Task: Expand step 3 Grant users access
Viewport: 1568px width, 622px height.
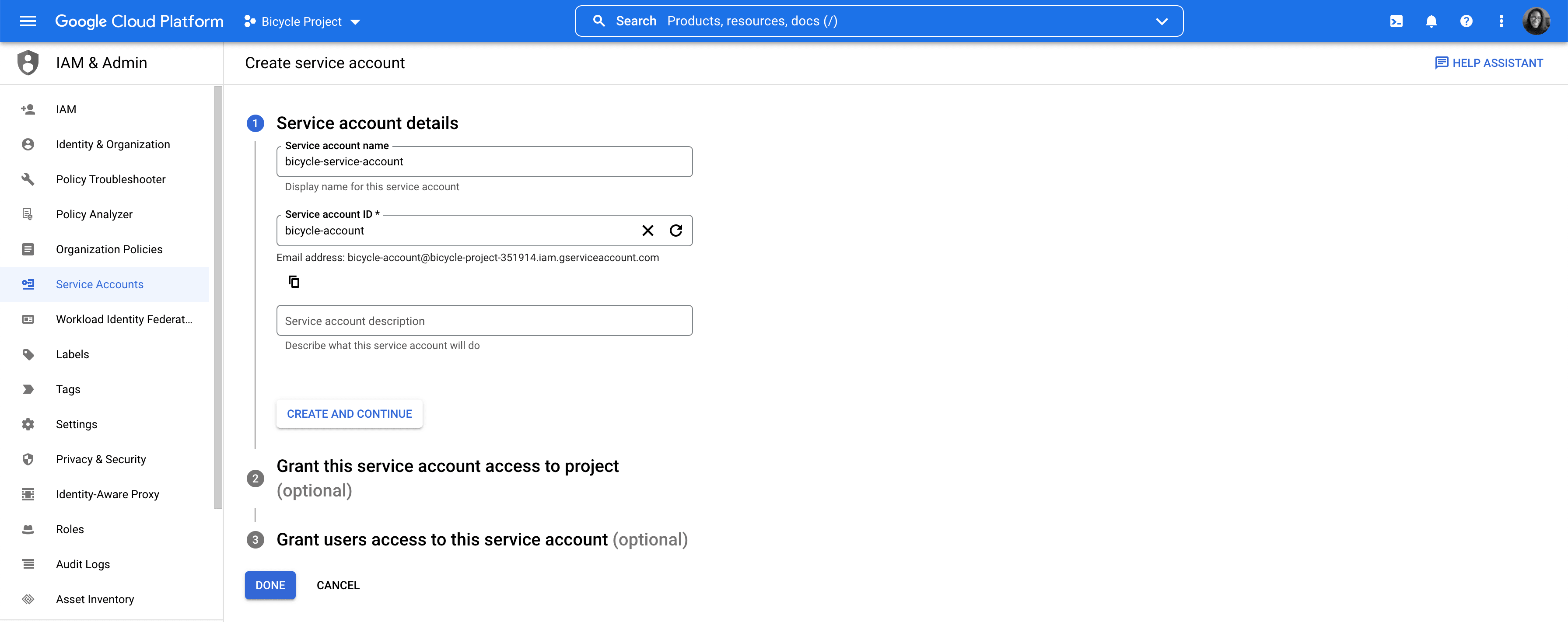Action: (x=482, y=539)
